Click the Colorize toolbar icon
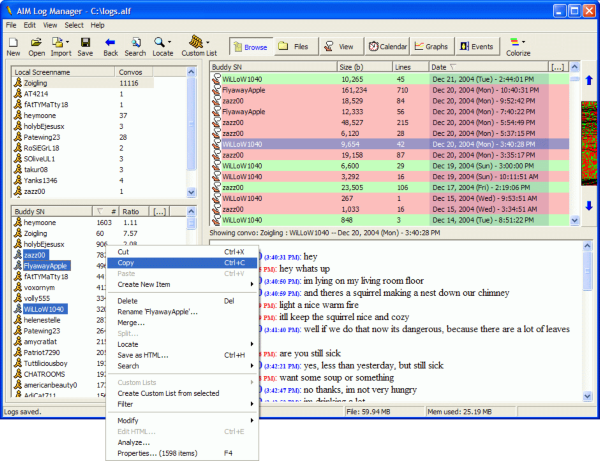600x461 pixels. coord(515,42)
